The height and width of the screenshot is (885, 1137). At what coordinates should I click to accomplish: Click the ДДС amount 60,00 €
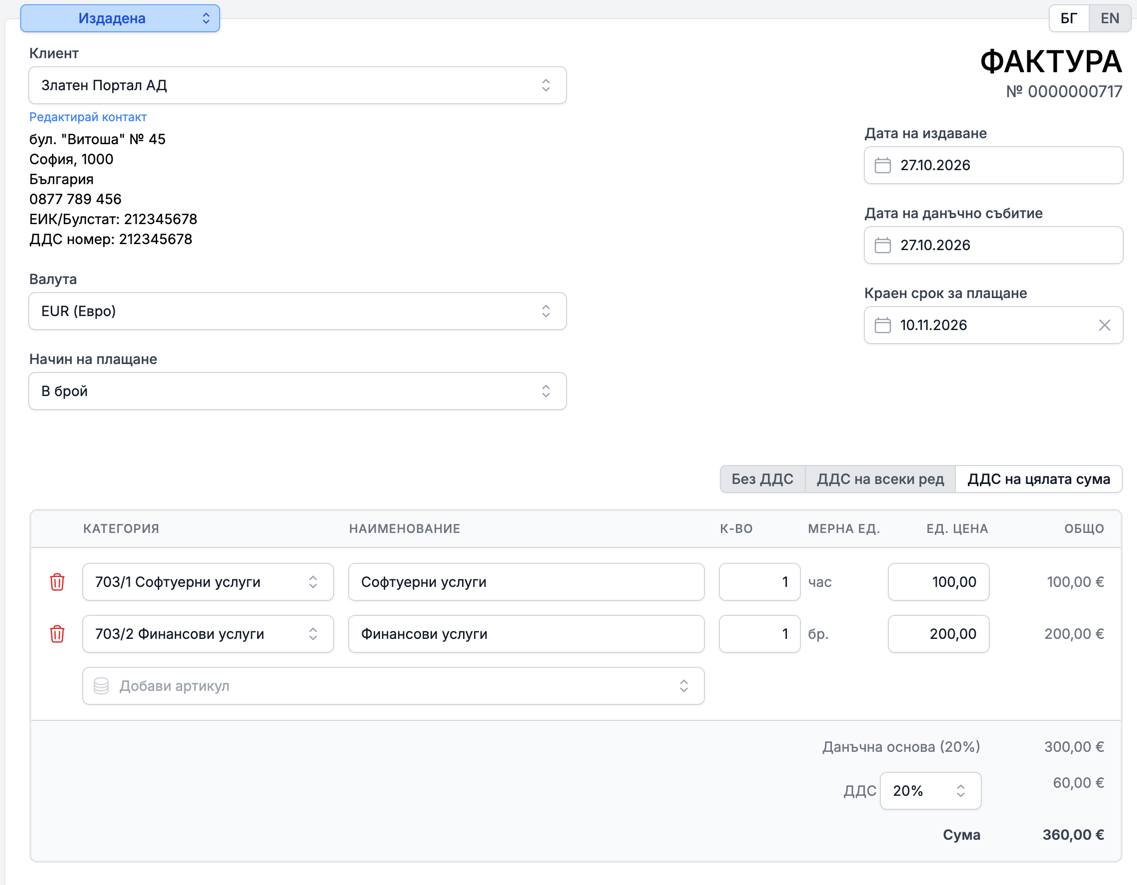click(1078, 783)
